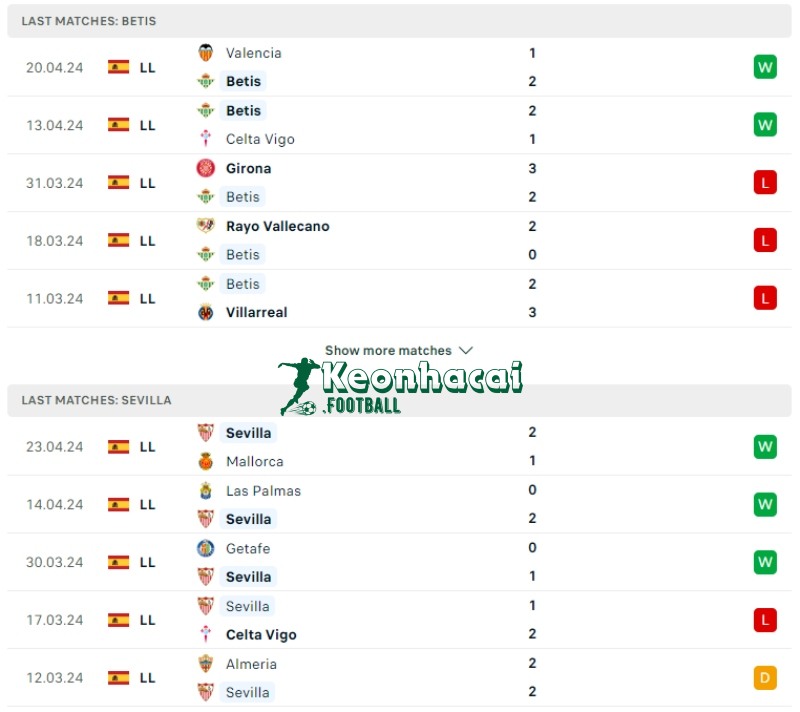Click the Valencia club crest

[207, 53]
